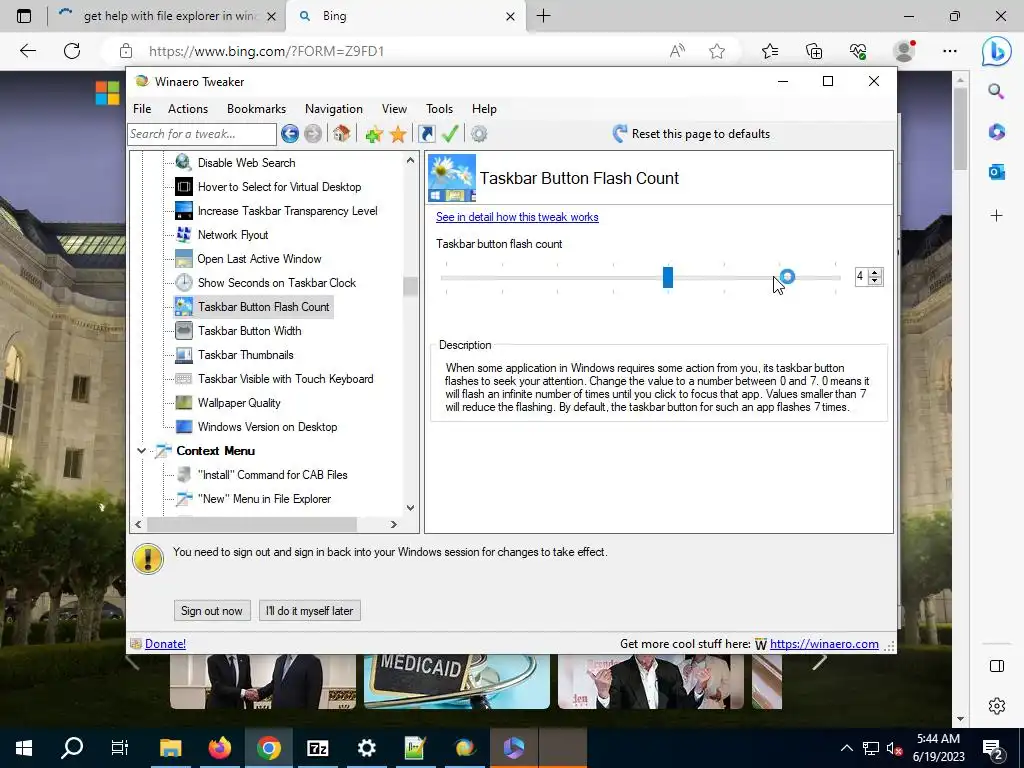Screen dimensions: 1024x768
Task: Open the Windows Start button
Action: [x=24, y=748]
